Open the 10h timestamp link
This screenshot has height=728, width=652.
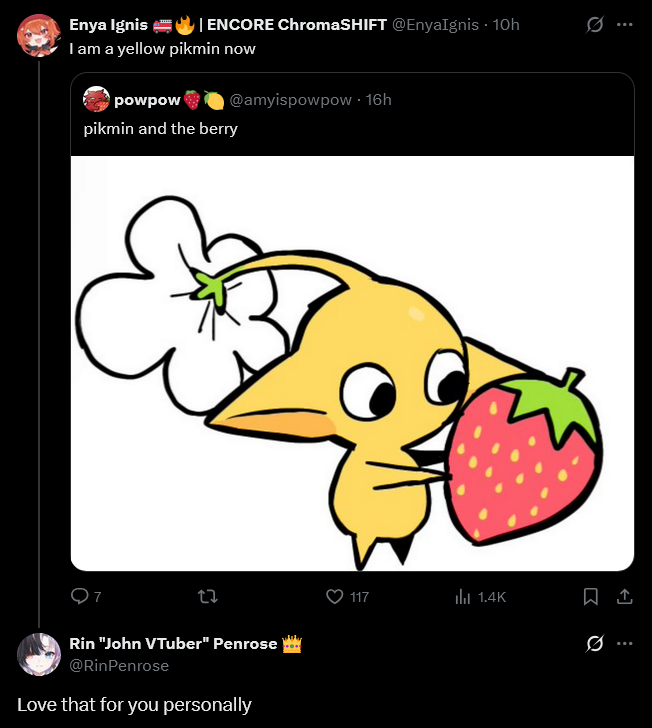[x=507, y=24]
